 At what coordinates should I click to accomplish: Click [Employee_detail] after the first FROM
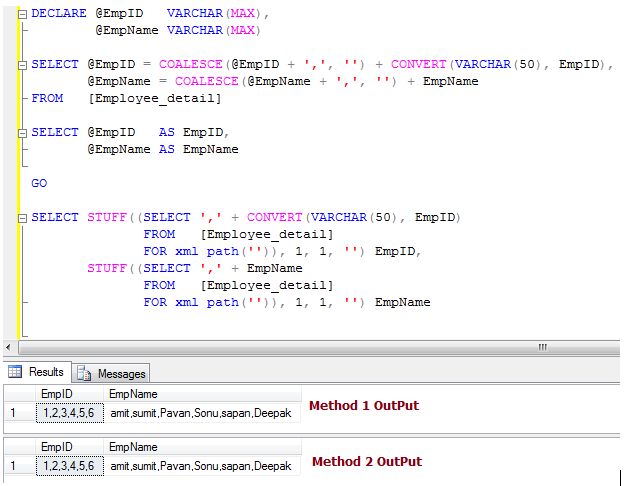click(x=155, y=99)
